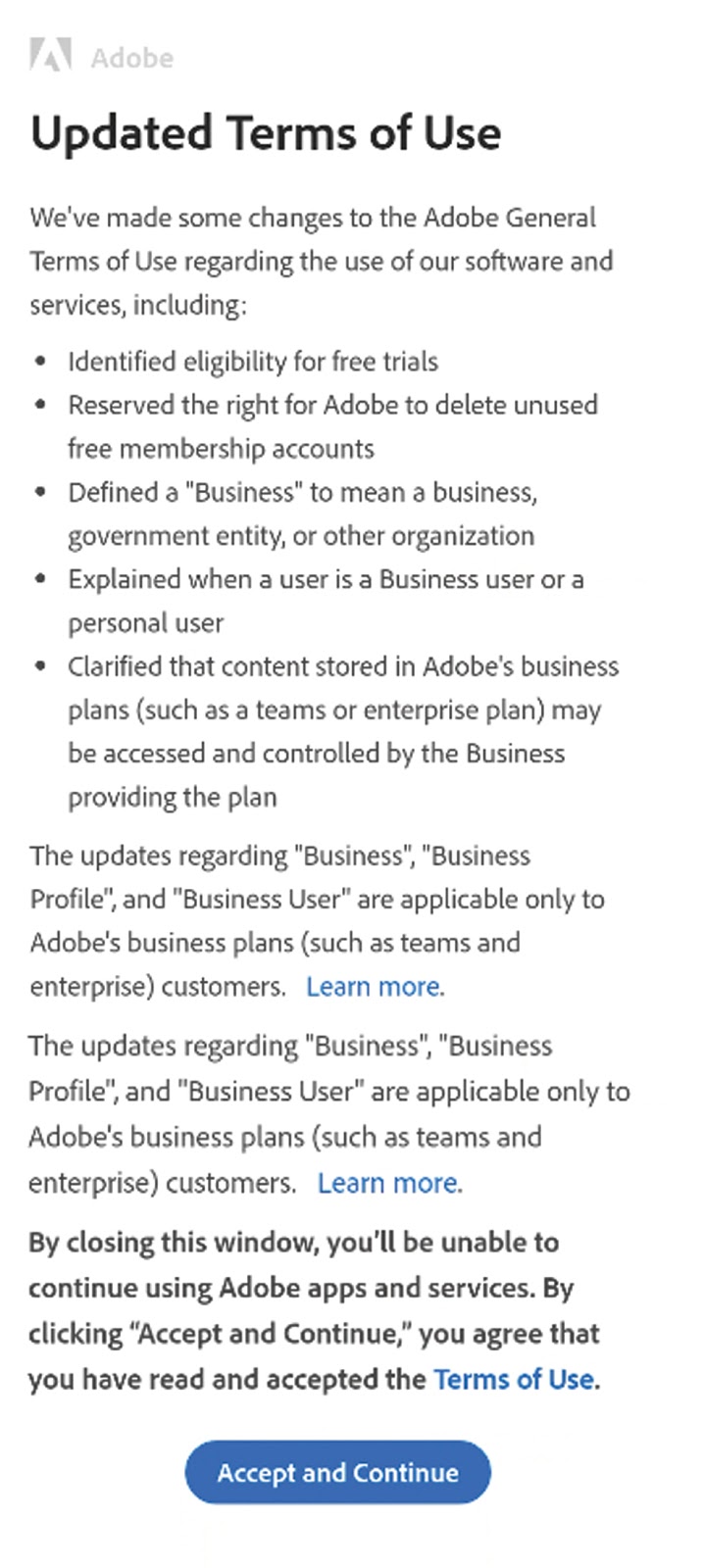The width and height of the screenshot is (704, 1568).
Task: Open the "Terms of Use" link
Action: [514, 1379]
